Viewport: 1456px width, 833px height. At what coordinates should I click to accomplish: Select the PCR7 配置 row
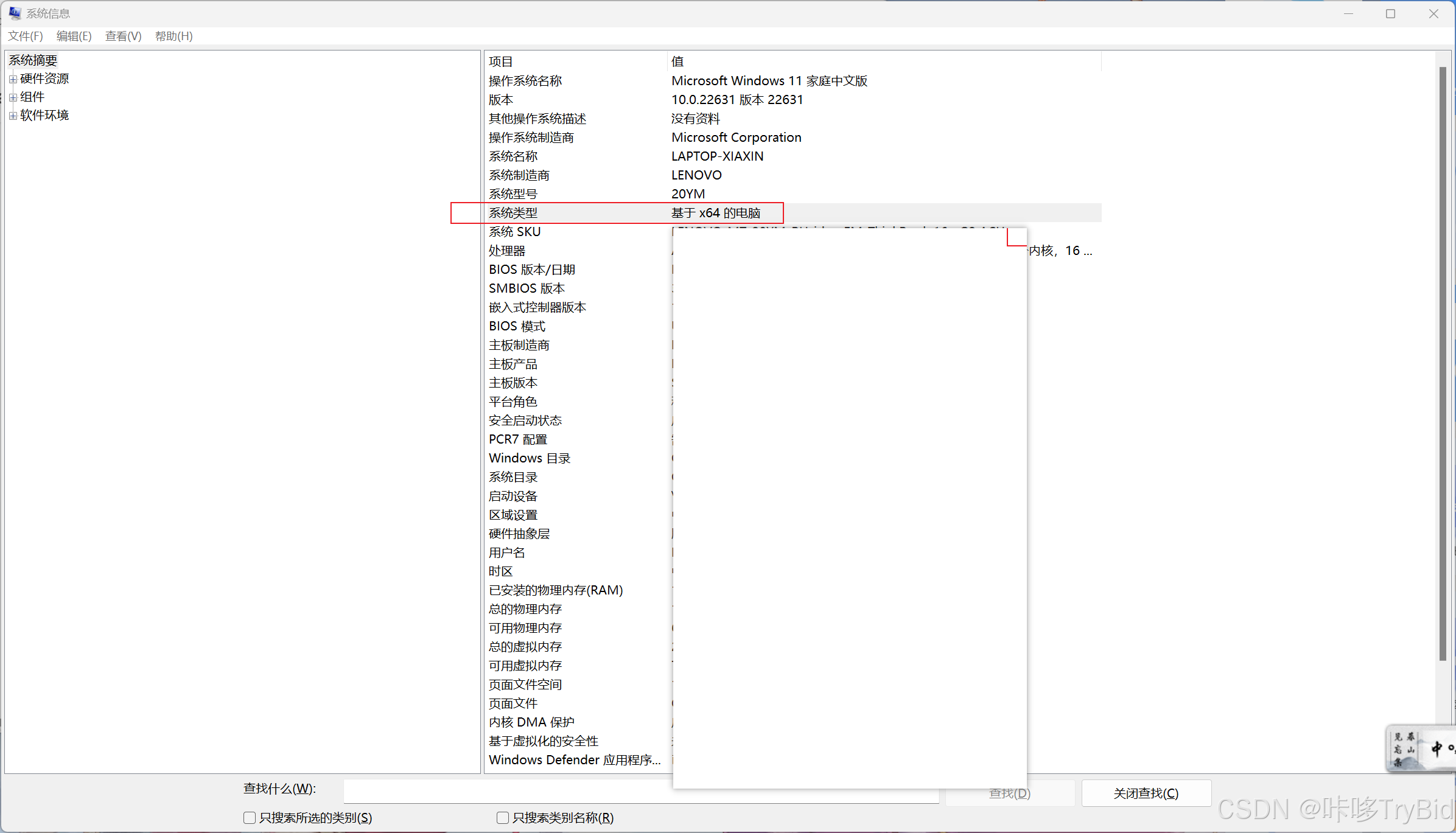click(x=578, y=439)
